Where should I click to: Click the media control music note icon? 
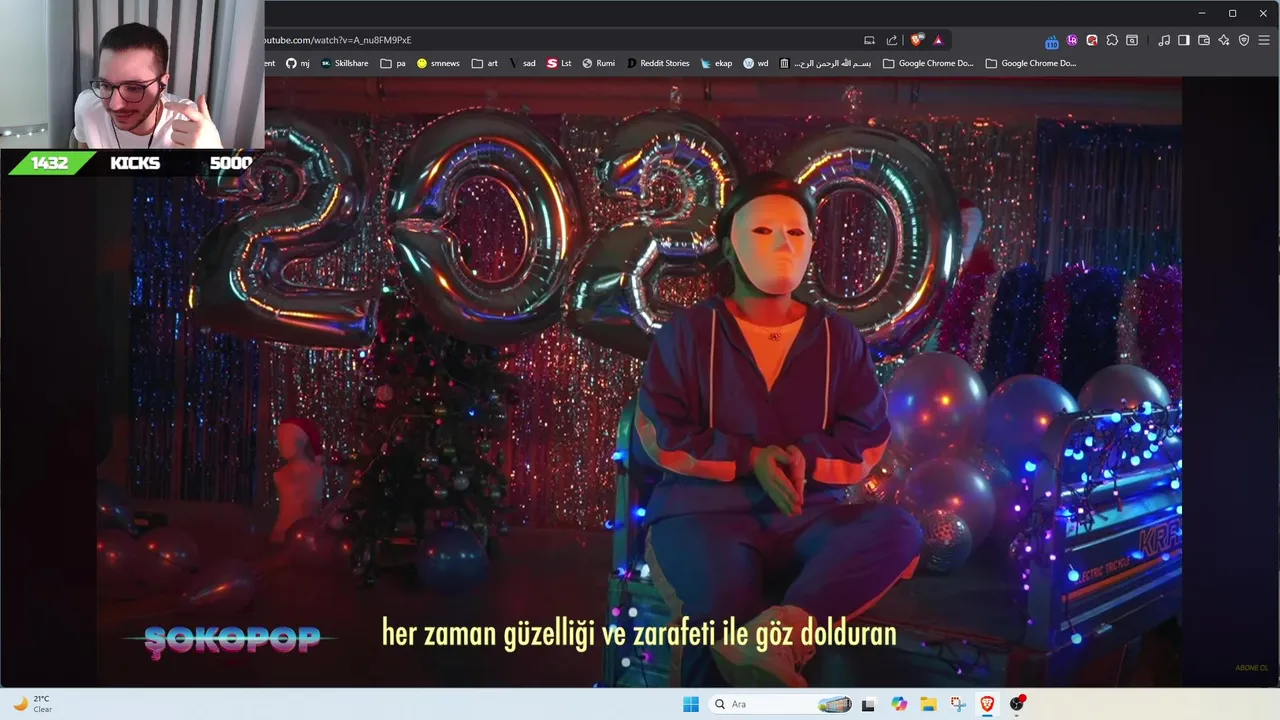point(1164,40)
